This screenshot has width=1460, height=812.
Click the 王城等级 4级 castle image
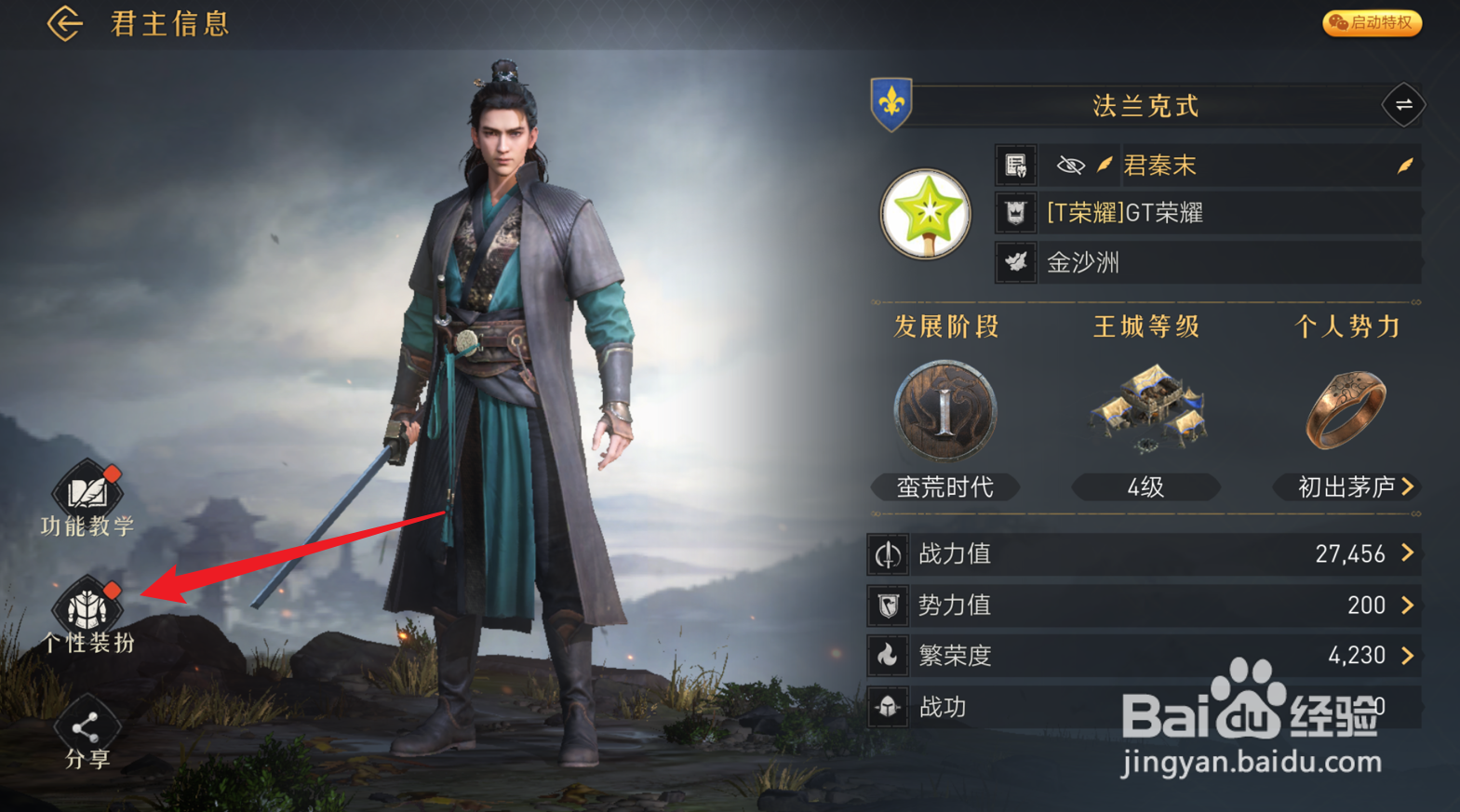coord(1146,409)
